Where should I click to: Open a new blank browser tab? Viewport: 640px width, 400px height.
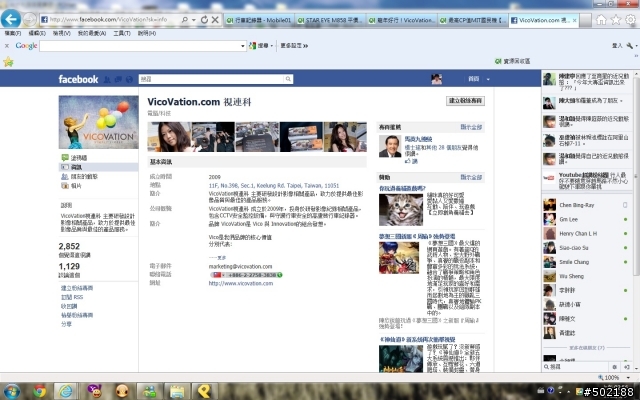[x=586, y=20]
